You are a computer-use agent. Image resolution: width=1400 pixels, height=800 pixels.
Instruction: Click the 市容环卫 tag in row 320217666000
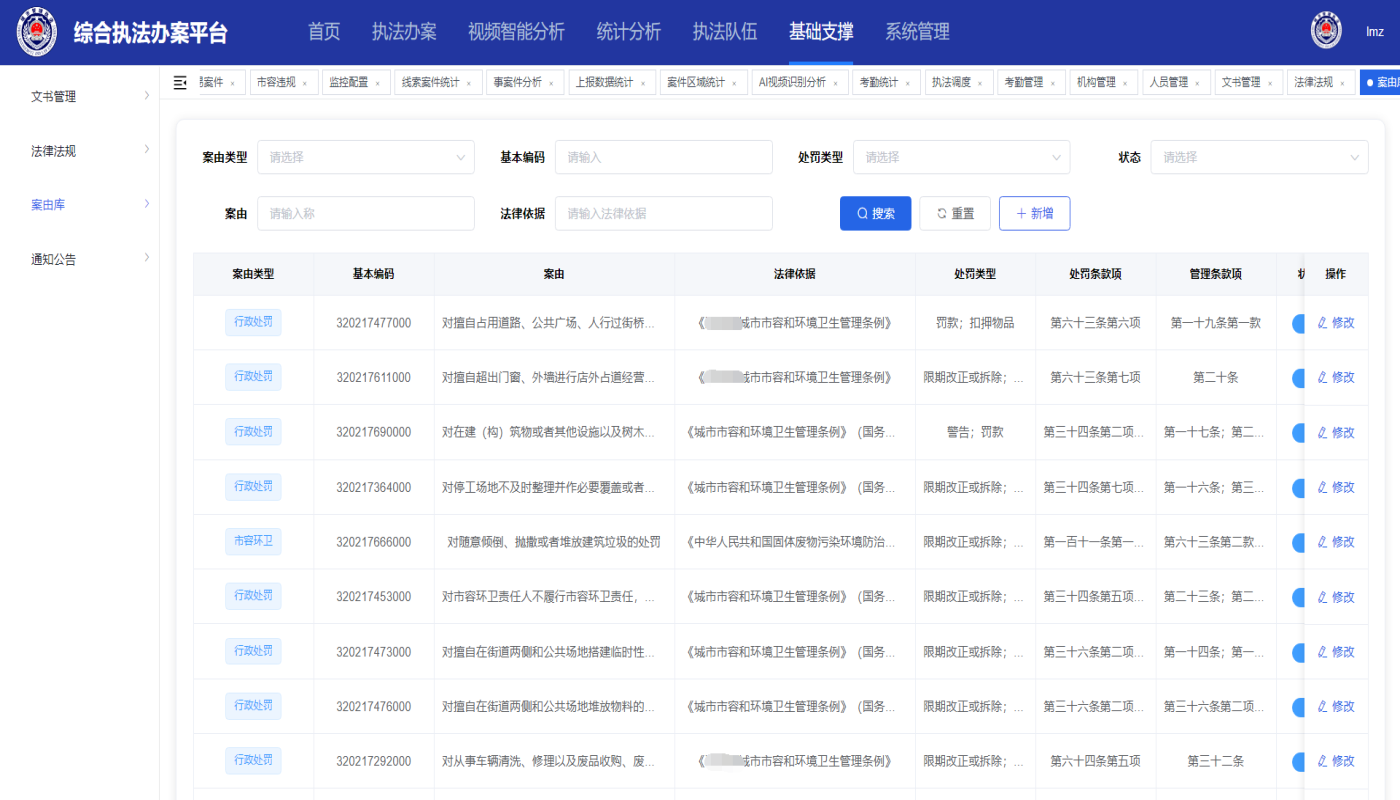[253, 541]
